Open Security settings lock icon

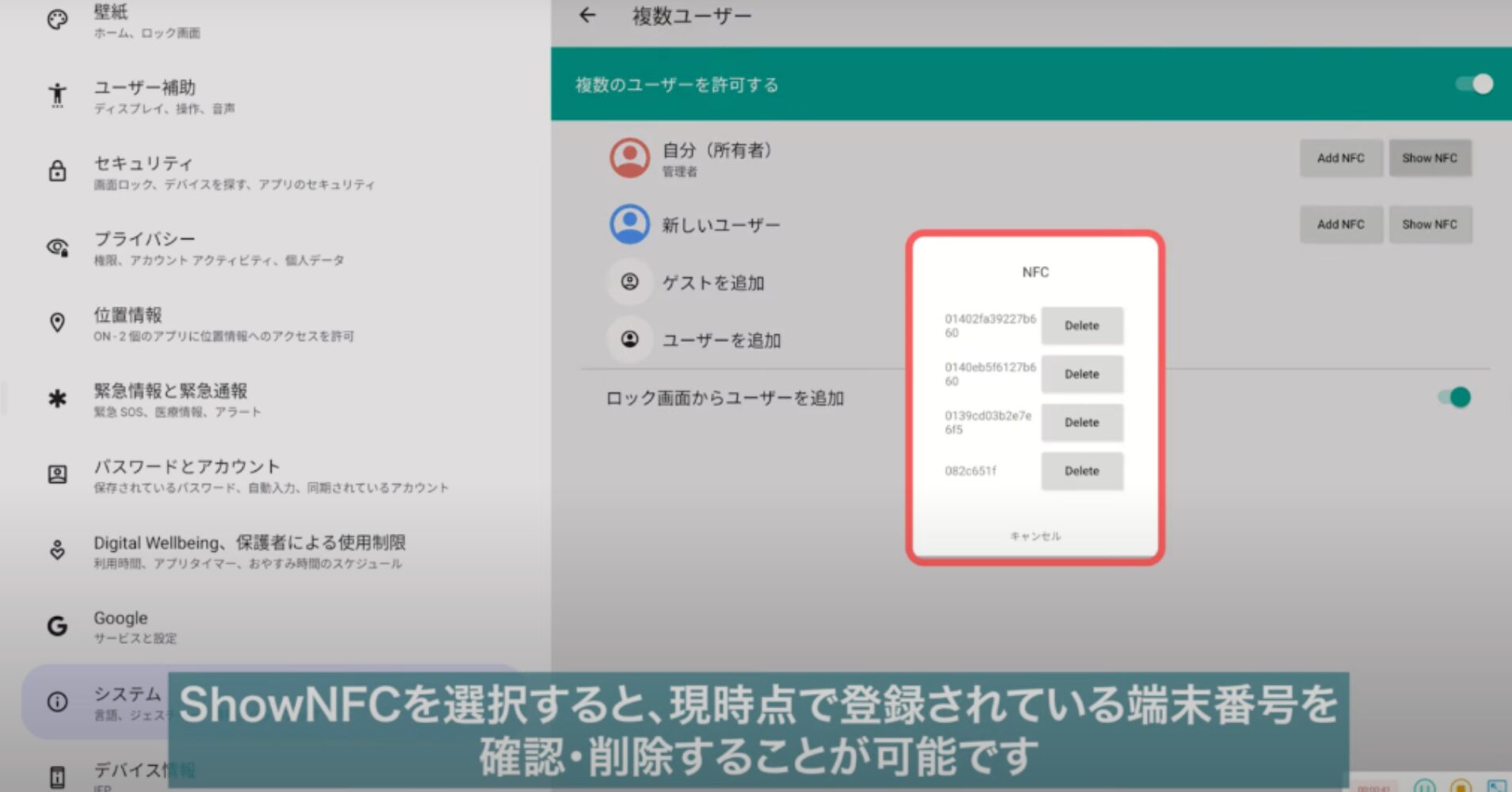pos(58,171)
